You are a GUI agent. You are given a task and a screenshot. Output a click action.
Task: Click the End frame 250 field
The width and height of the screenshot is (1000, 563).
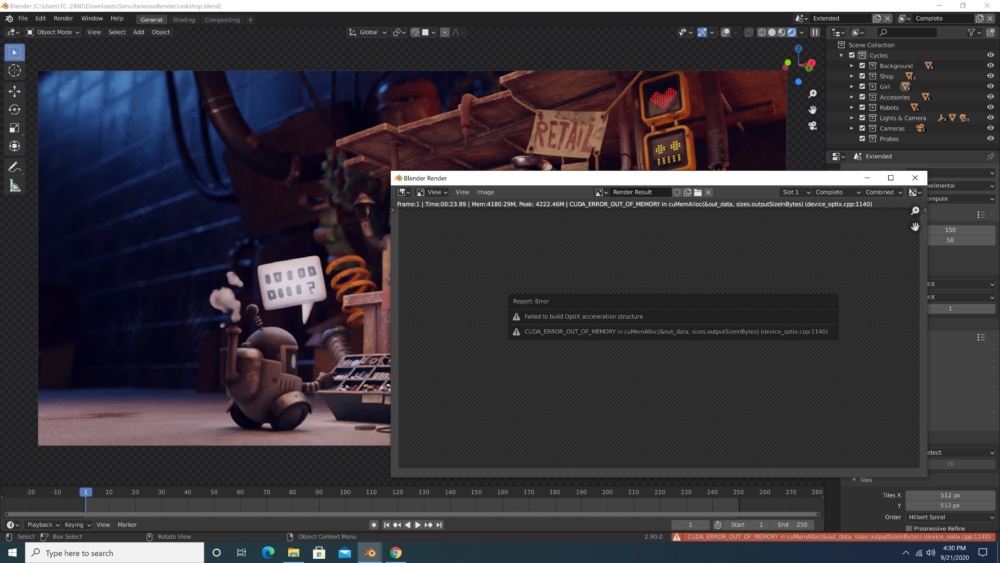(x=793, y=525)
